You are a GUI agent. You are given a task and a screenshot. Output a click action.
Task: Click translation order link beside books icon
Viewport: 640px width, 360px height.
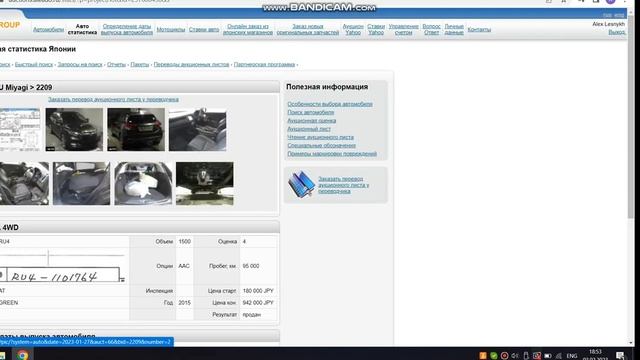(344, 185)
